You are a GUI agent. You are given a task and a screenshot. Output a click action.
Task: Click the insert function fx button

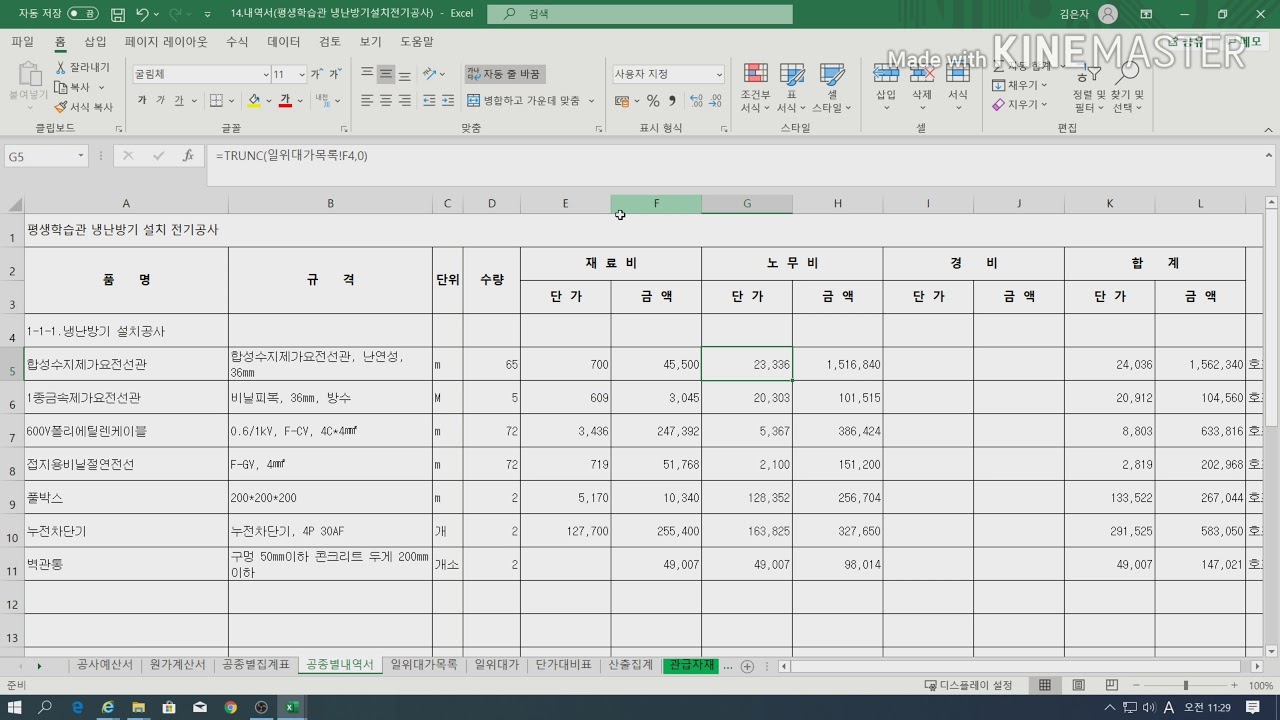pyautogui.click(x=188, y=156)
